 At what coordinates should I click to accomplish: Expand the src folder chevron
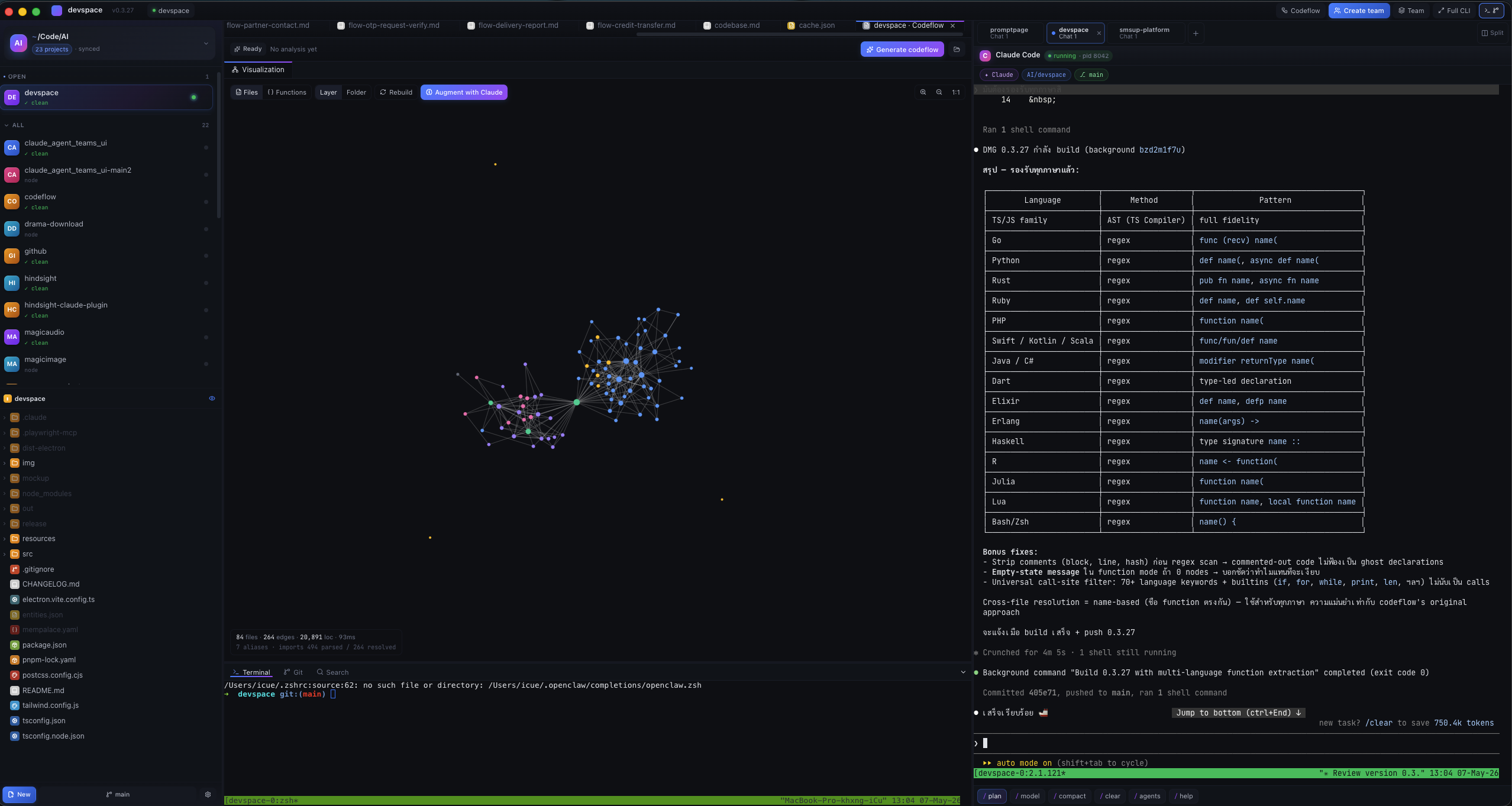tap(5, 554)
